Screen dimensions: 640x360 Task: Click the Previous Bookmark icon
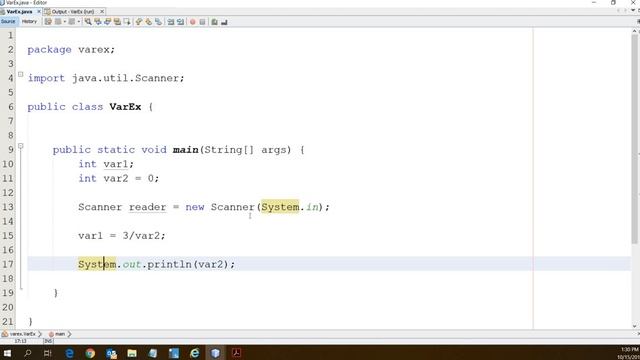139,22
